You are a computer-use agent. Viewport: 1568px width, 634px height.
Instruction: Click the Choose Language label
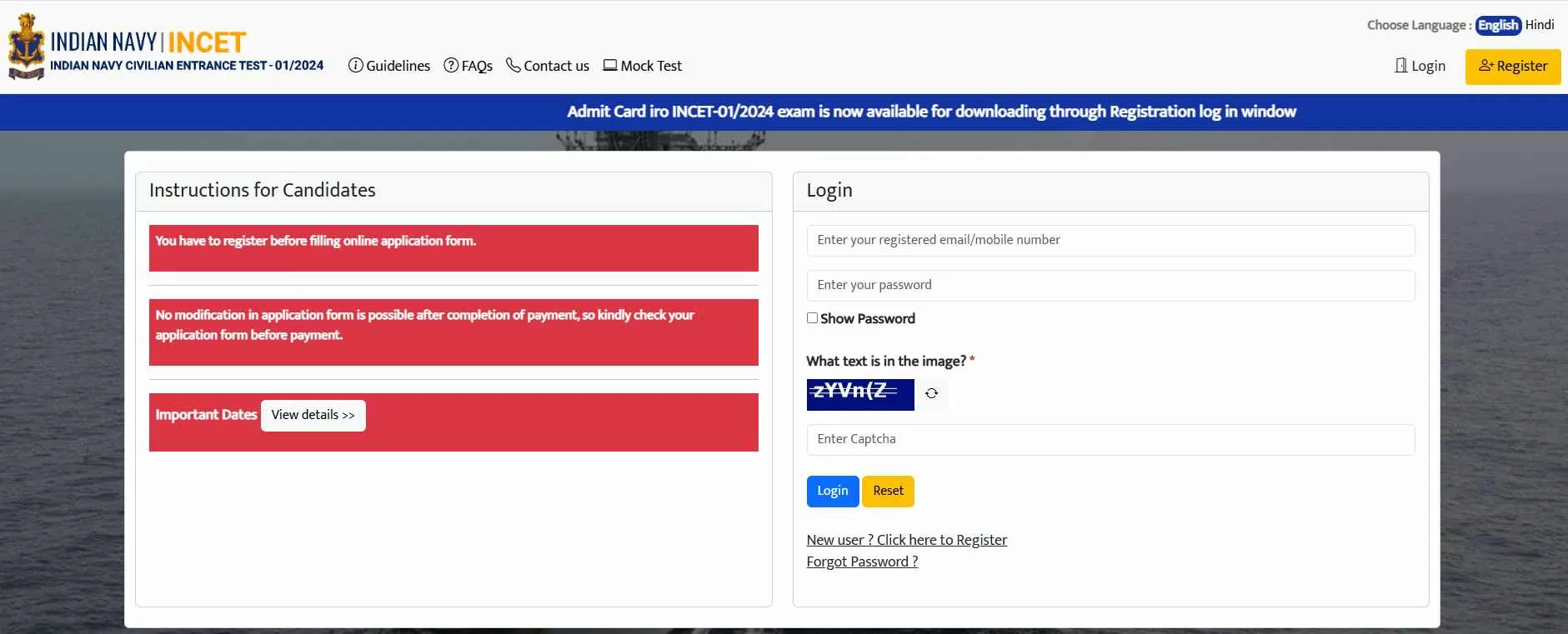pos(1419,25)
